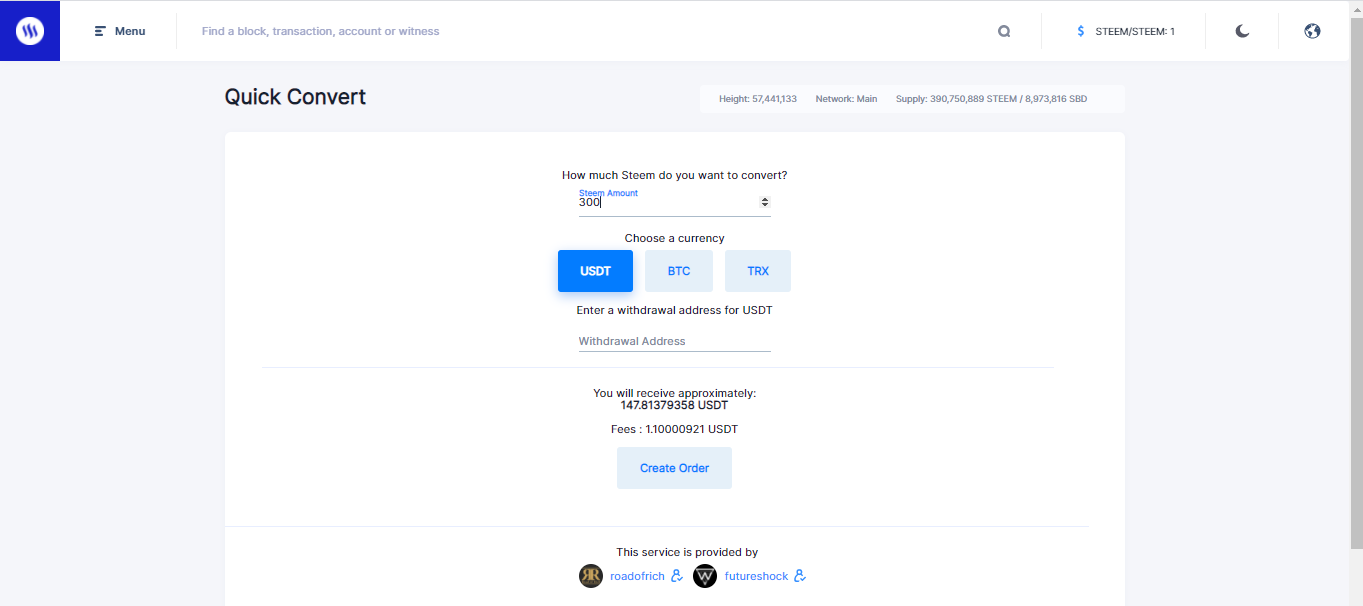This screenshot has width=1363, height=606.
Task: Click the roadofrich avatar image
Action: [x=591, y=576]
